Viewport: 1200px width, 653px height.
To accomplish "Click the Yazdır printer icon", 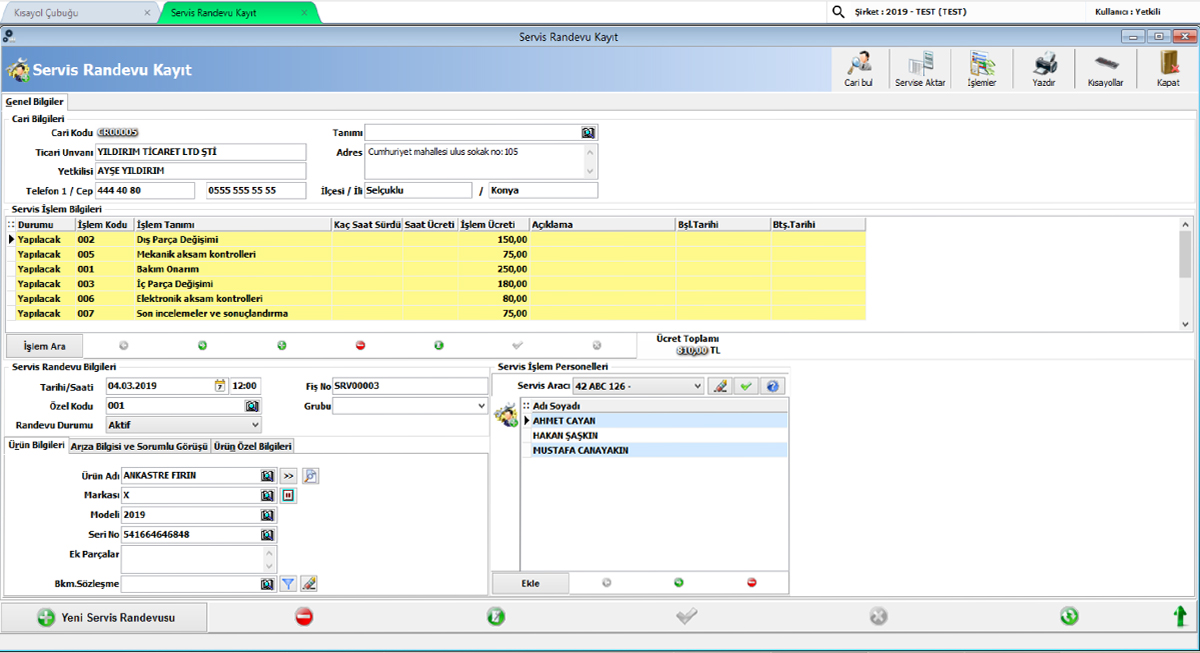I will pyautogui.click(x=1043, y=67).
